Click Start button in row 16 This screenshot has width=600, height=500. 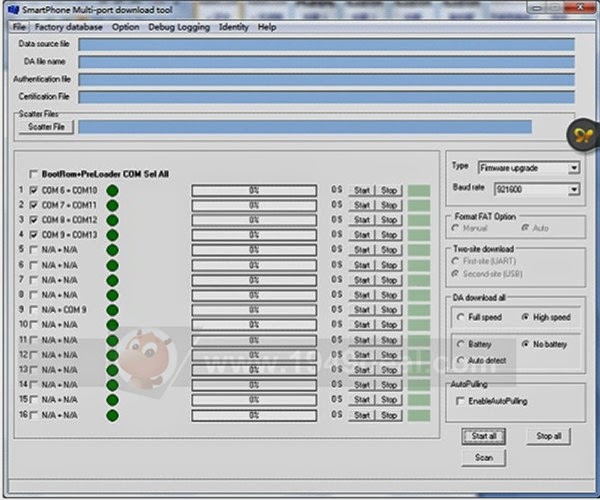click(x=362, y=415)
